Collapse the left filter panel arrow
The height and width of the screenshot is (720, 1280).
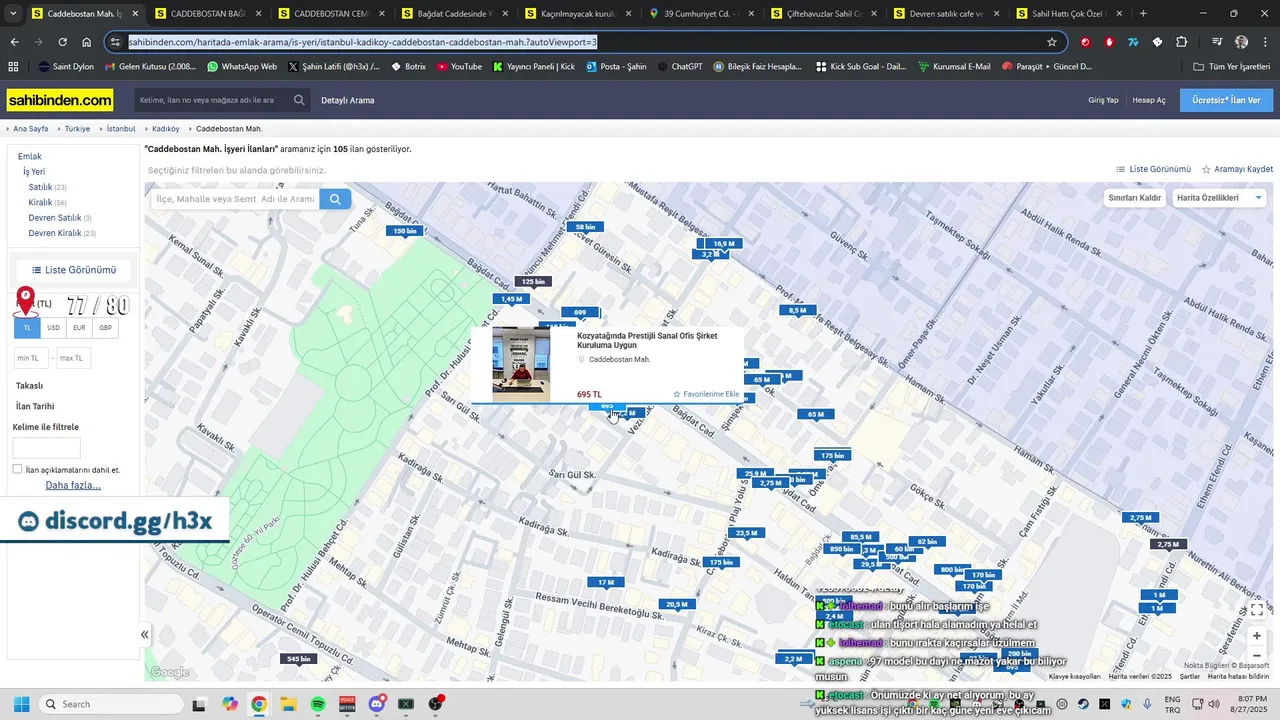click(x=144, y=634)
